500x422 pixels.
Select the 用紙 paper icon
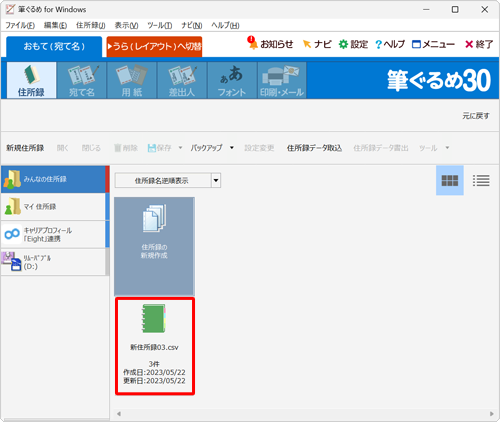132,80
